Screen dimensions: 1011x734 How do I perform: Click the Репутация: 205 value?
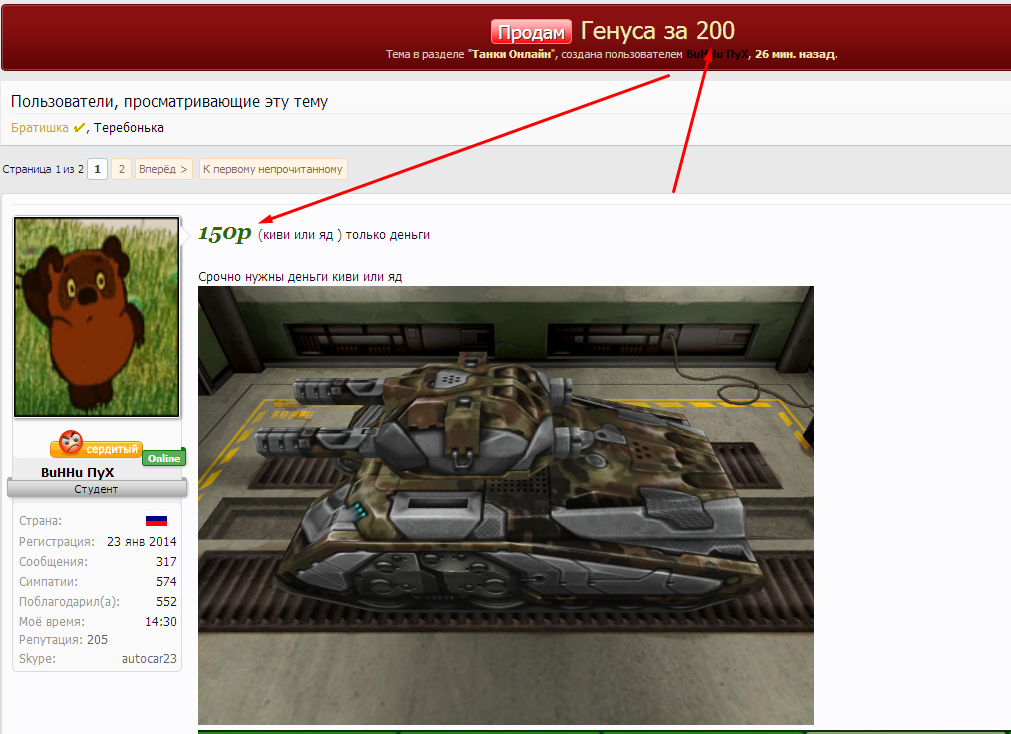97,640
